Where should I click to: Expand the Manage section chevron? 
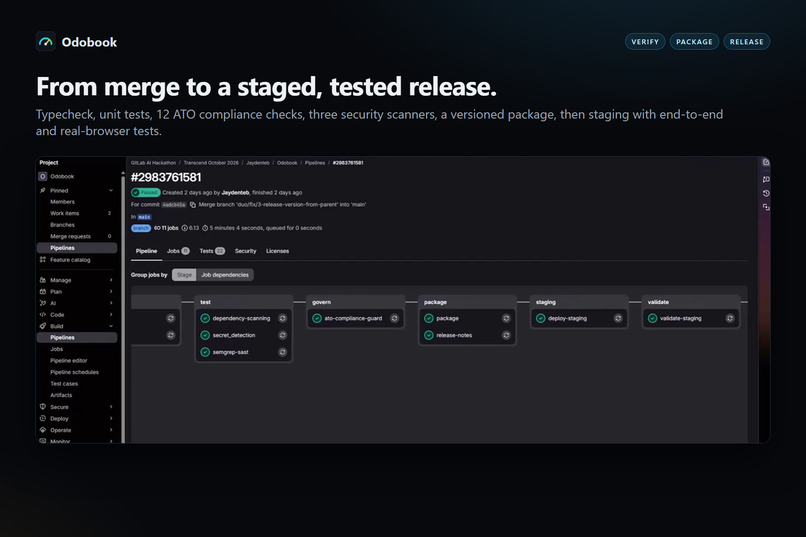coord(111,280)
